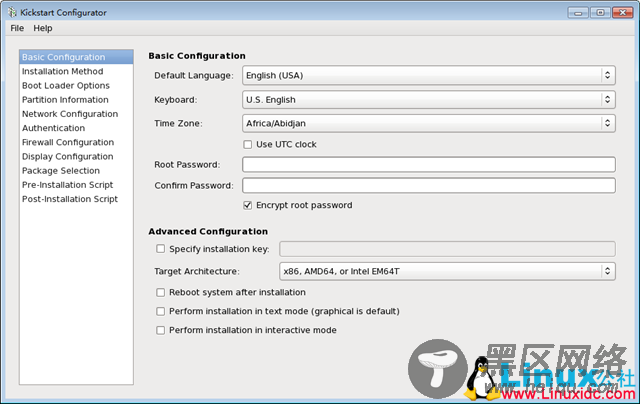
Task: Focus the Confirm Password field
Action: [429, 185]
